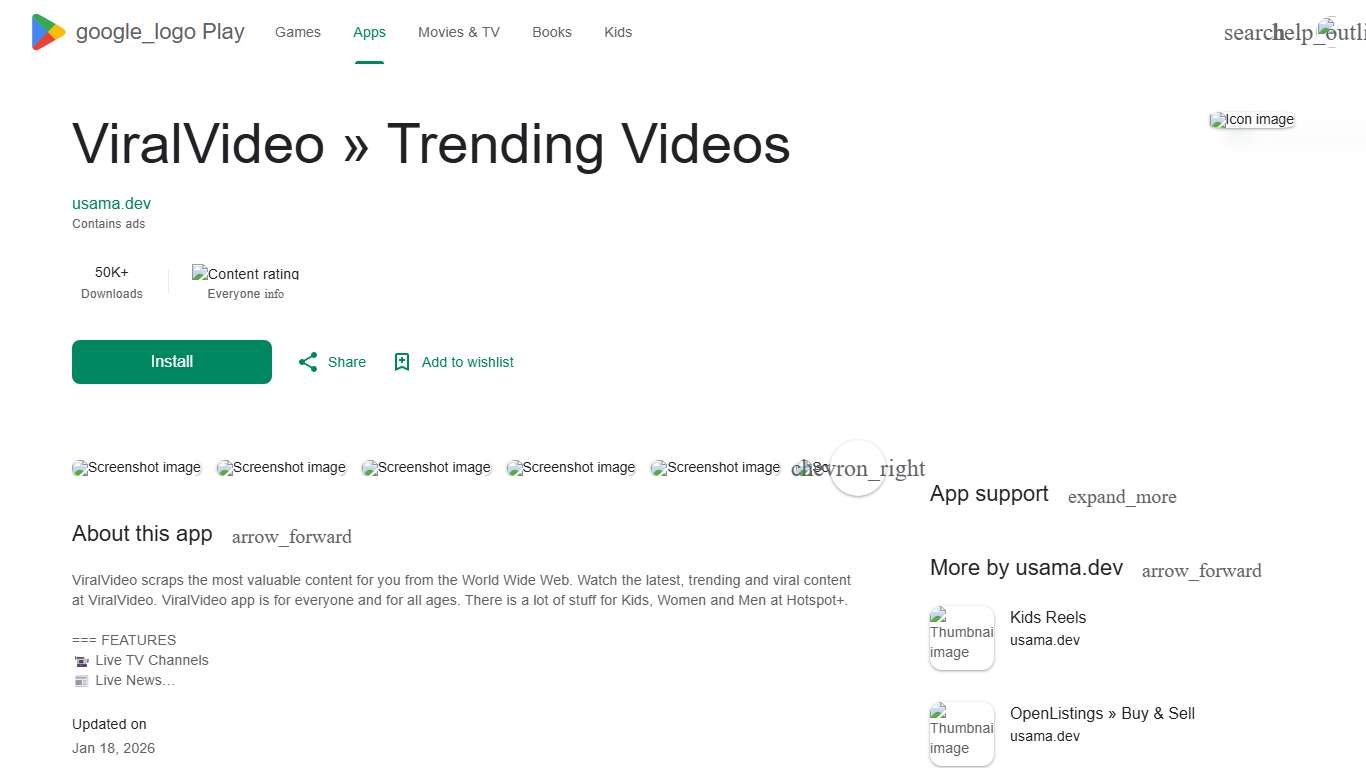
Task: Click the Install button
Action: 171,361
